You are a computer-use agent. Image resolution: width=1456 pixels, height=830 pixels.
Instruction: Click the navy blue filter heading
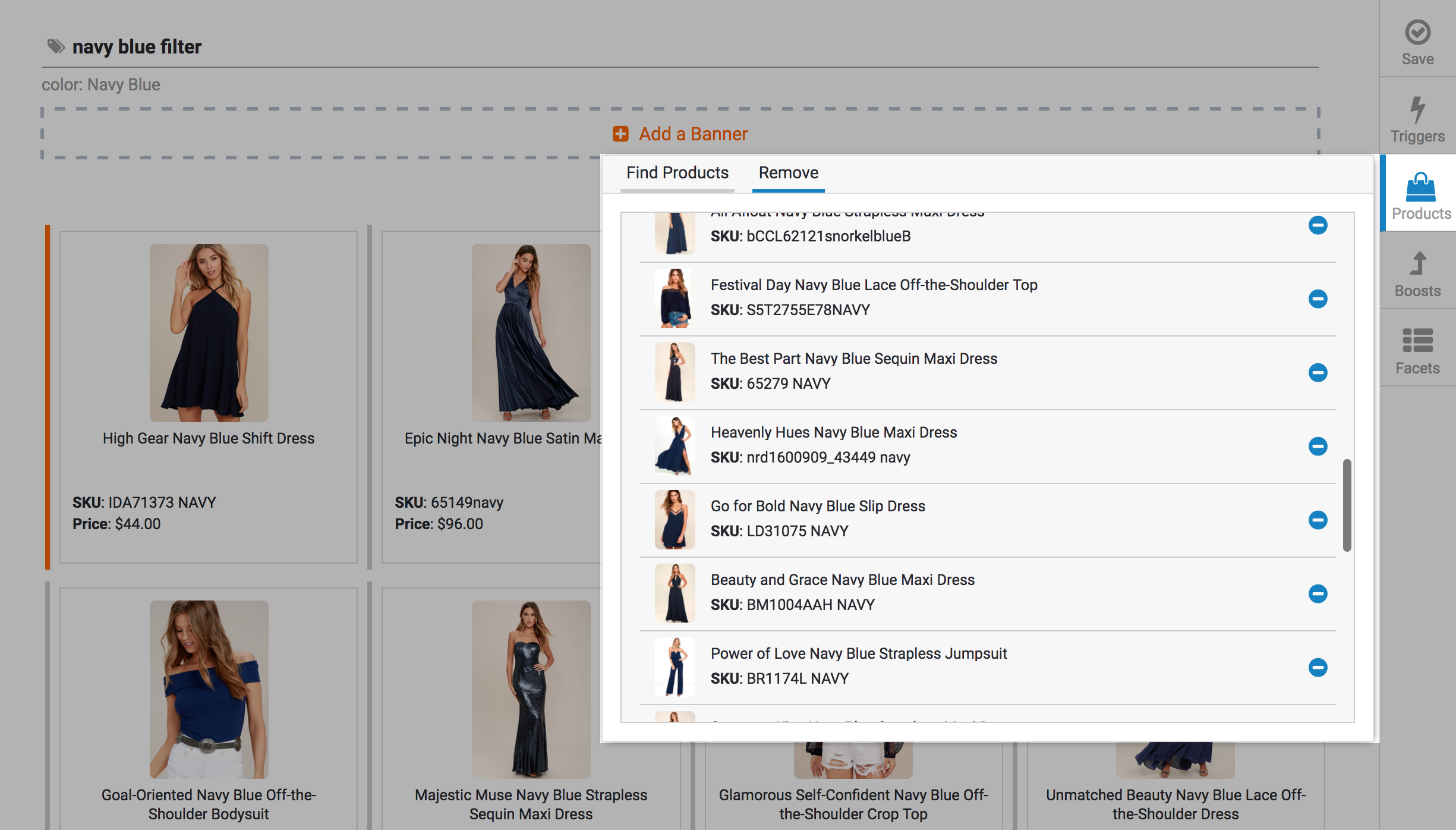(x=137, y=46)
